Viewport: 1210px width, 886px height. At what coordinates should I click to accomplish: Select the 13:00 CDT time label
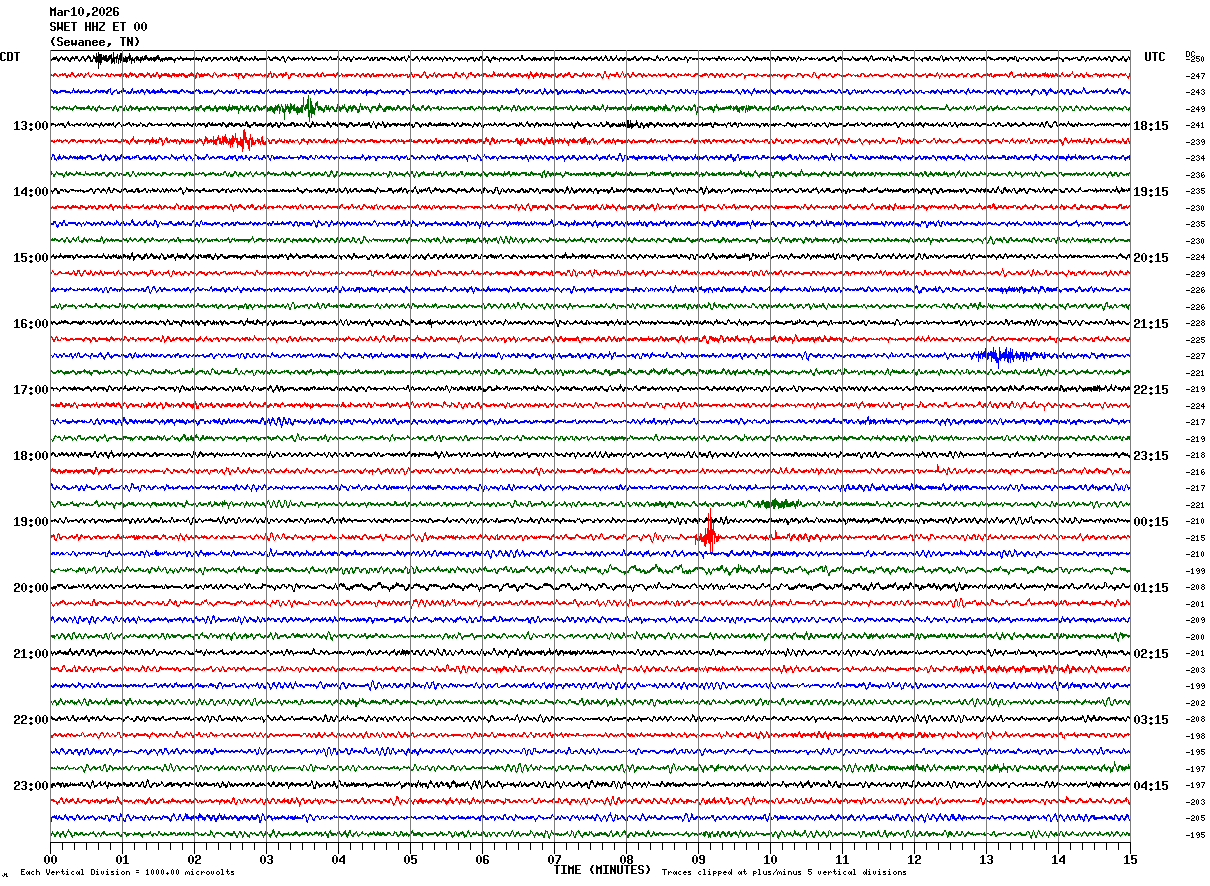coord(30,126)
